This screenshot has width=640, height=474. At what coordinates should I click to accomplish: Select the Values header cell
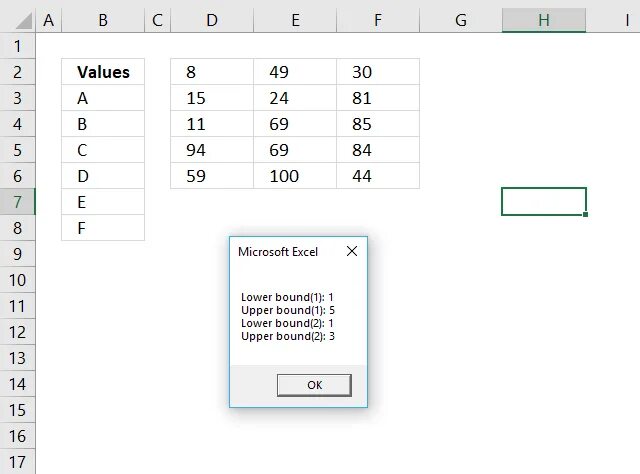(103, 72)
